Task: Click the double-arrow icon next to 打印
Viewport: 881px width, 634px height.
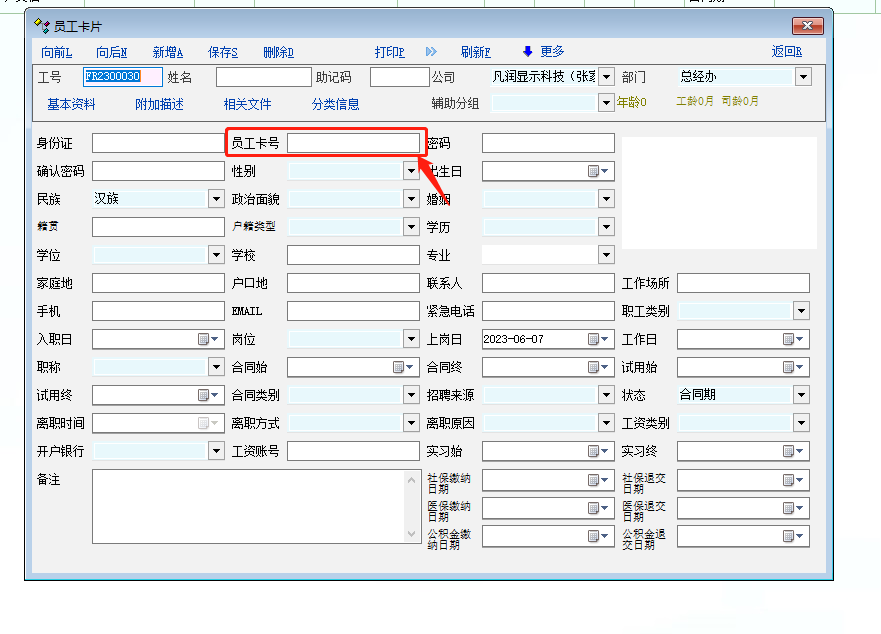Action: coord(431,52)
